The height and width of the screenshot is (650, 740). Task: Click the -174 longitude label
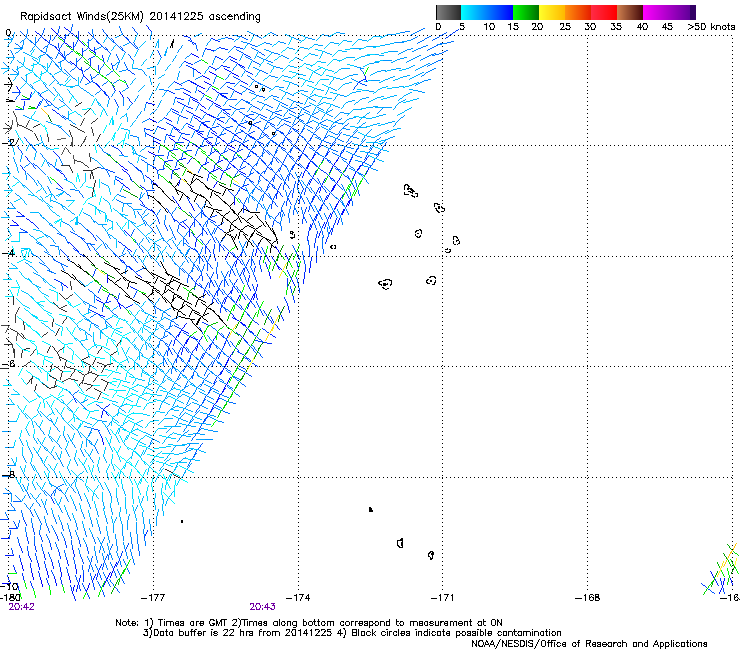point(298,598)
